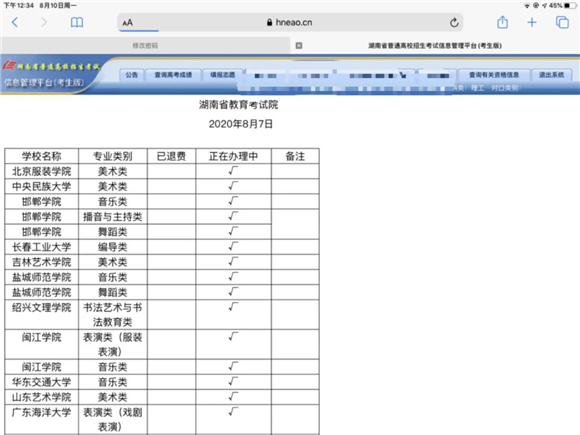Click the 退出系统 button
This screenshot has width=580, height=435.
[552, 75]
